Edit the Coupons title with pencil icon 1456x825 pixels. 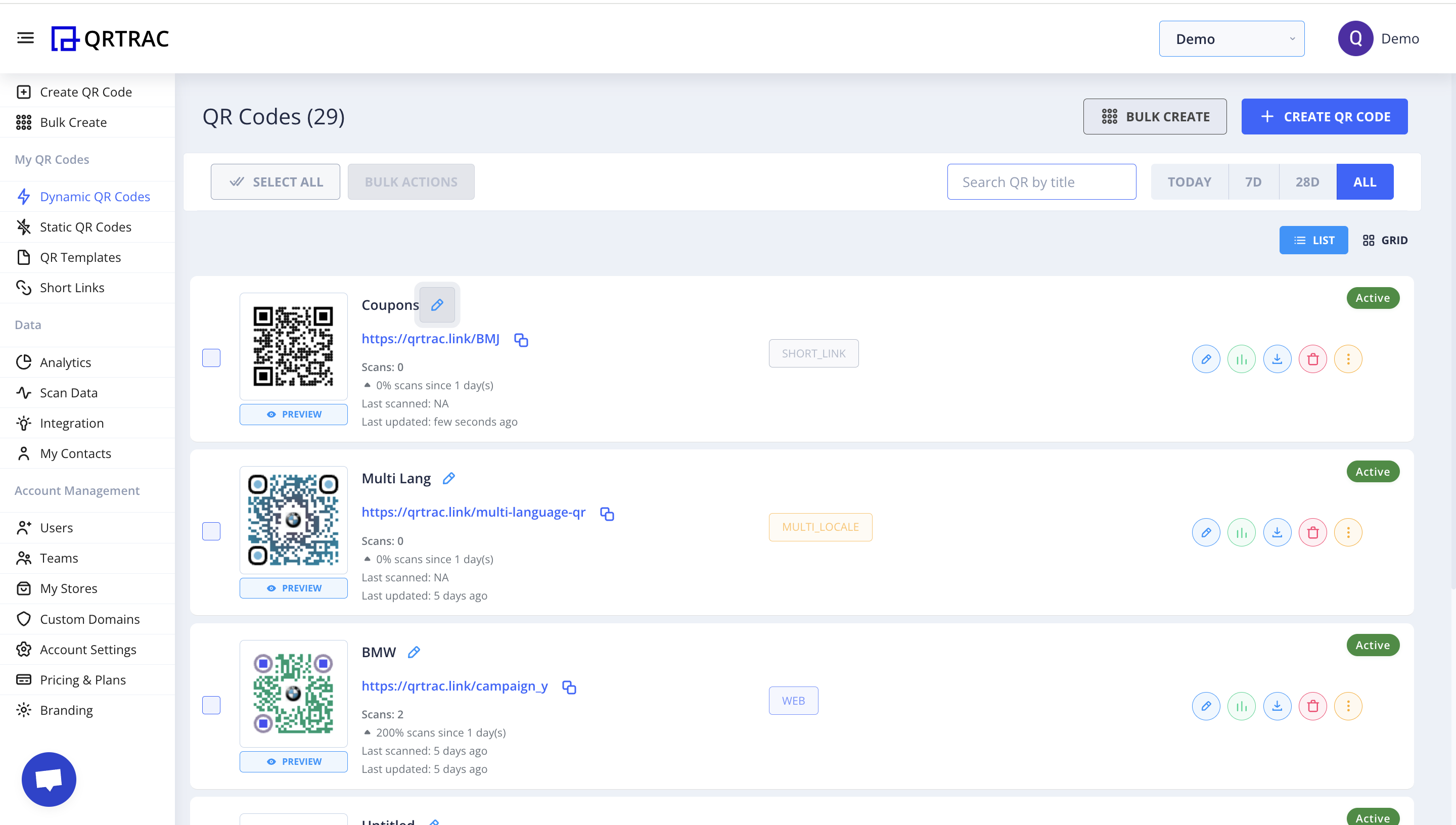pyautogui.click(x=437, y=305)
